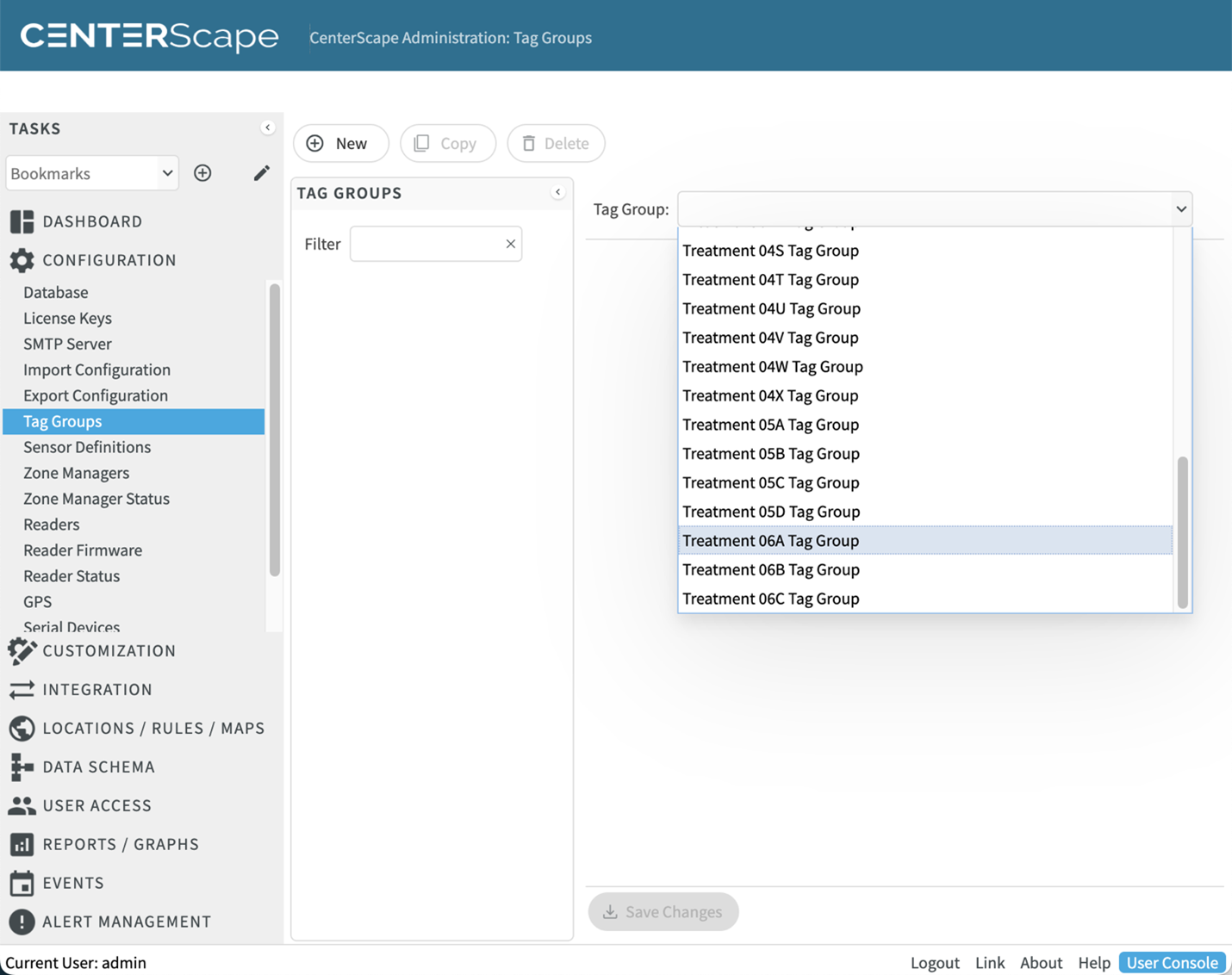Choose Treatment 04W Tag Group from list

coord(772,367)
